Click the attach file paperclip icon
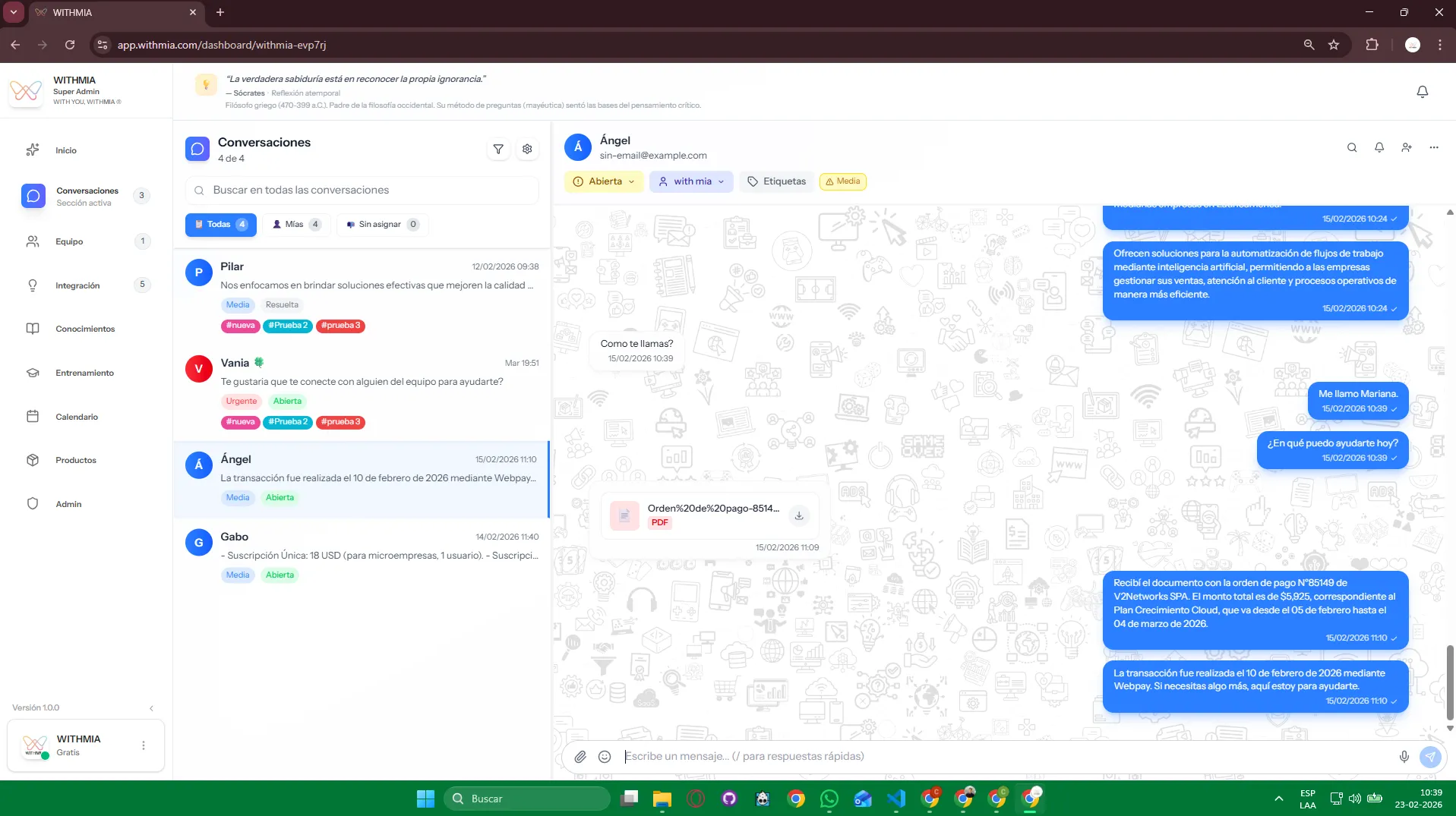 [580, 756]
